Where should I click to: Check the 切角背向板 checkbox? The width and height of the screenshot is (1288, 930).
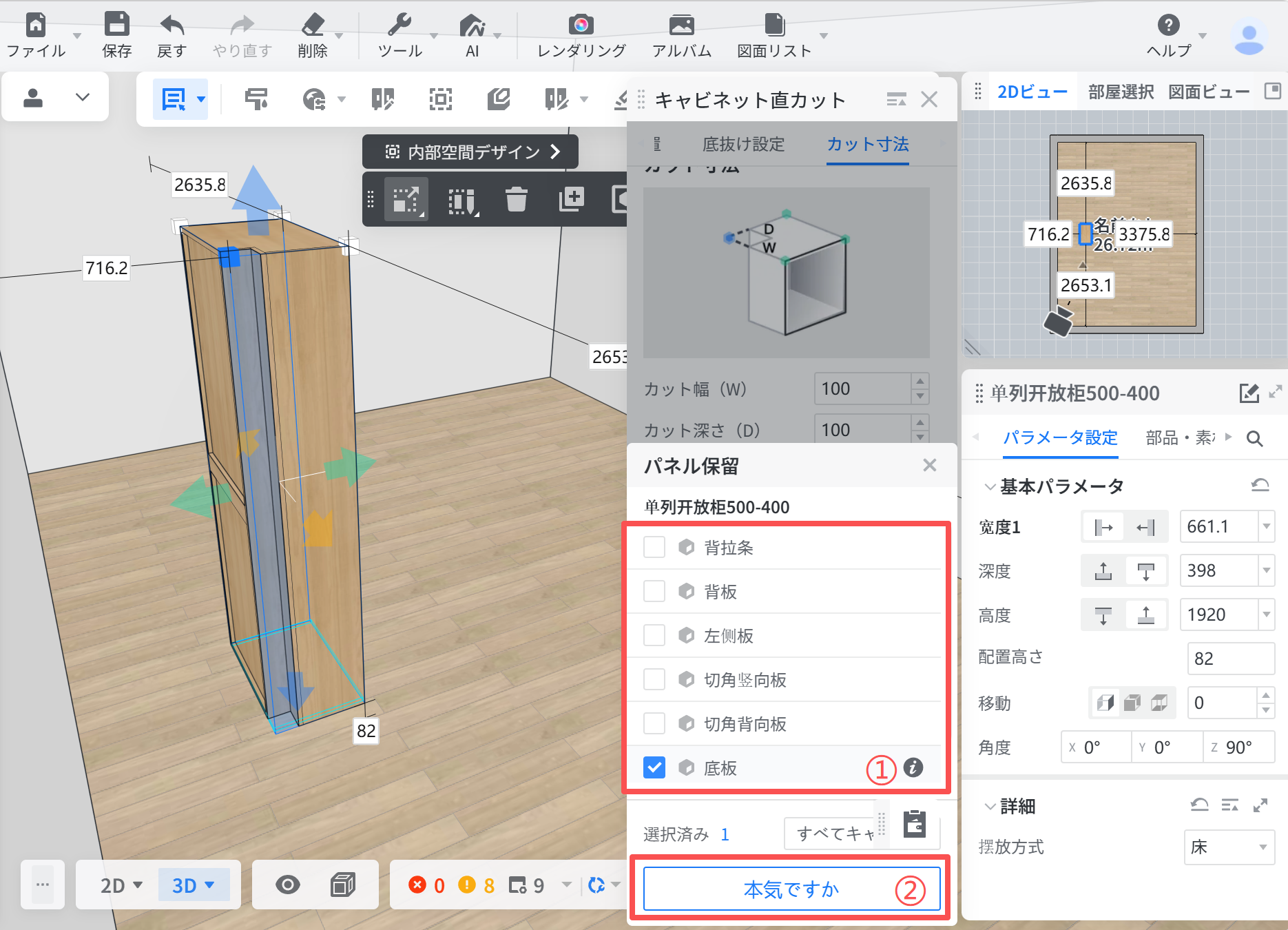(654, 723)
